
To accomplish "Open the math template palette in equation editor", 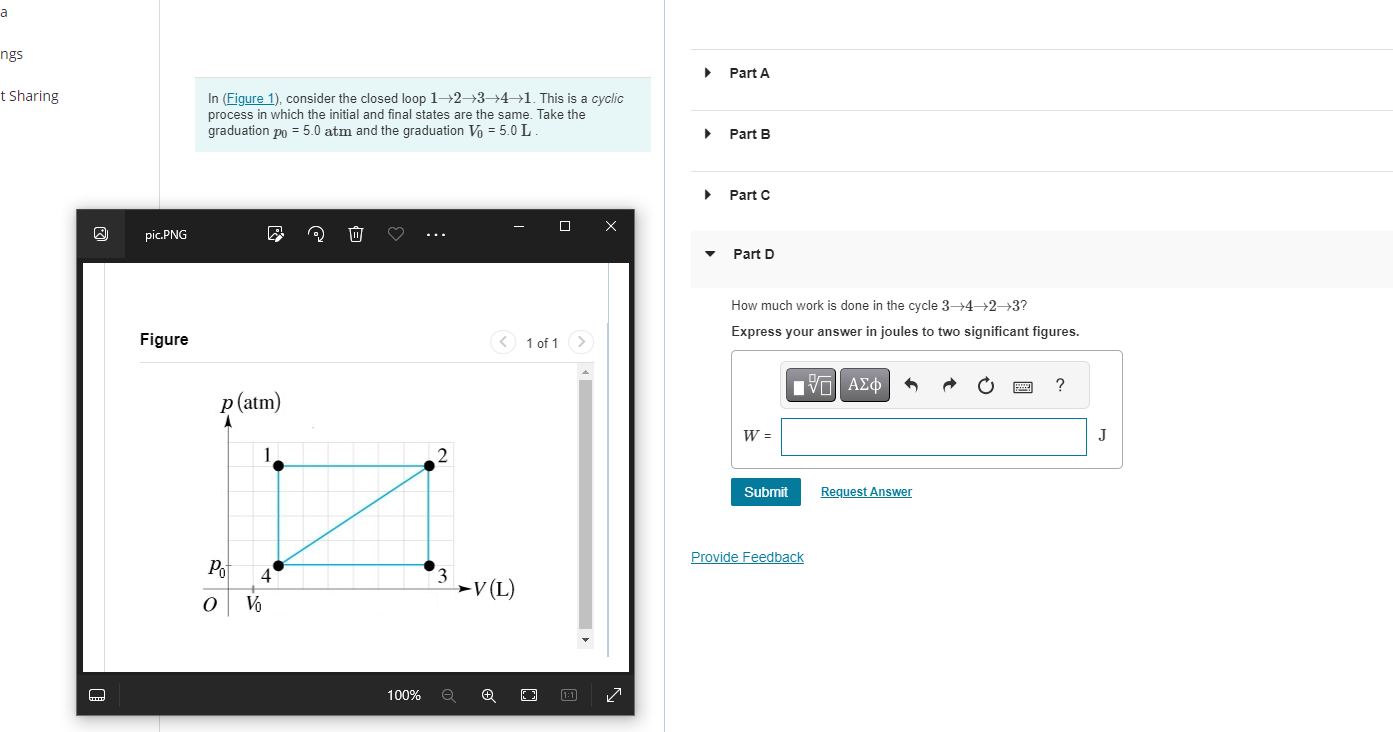I will (x=809, y=385).
